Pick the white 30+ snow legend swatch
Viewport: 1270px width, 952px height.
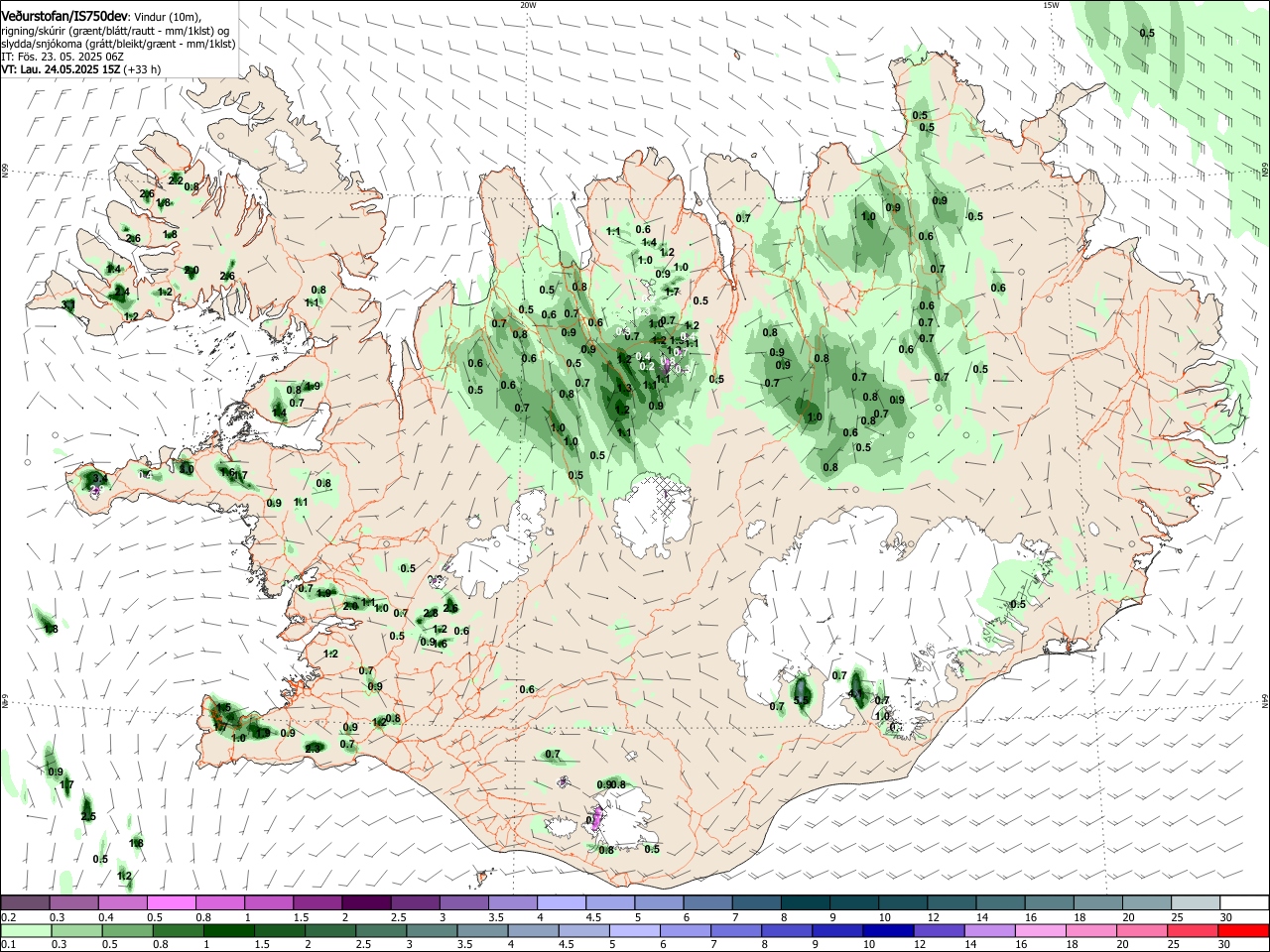click(x=1244, y=903)
